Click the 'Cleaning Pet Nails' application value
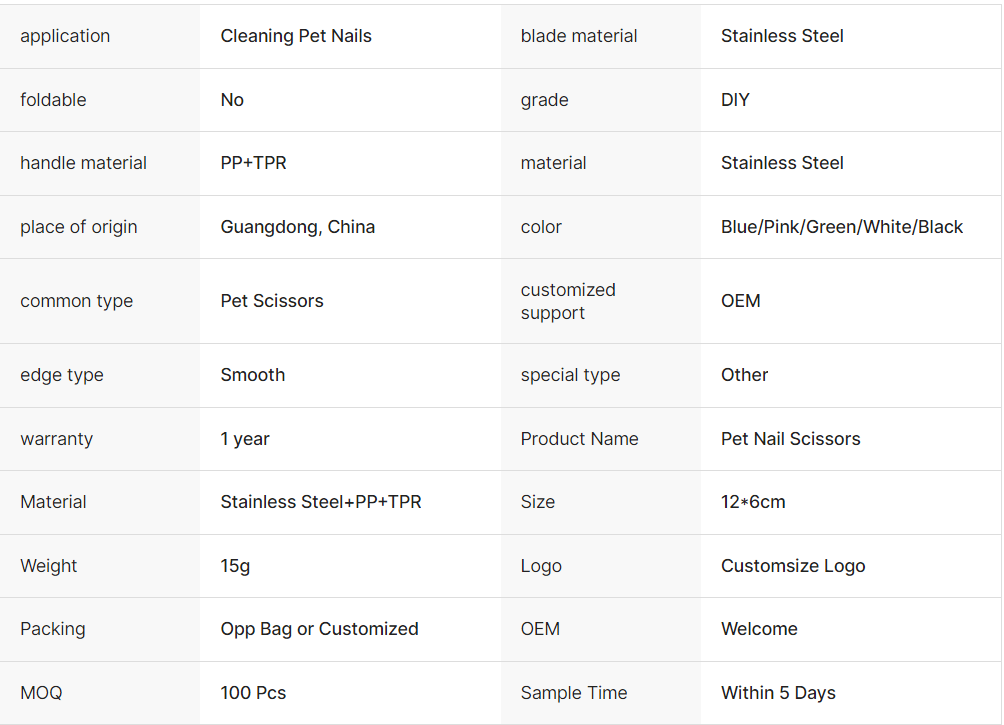The image size is (1004, 725). pyautogui.click(x=296, y=36)
